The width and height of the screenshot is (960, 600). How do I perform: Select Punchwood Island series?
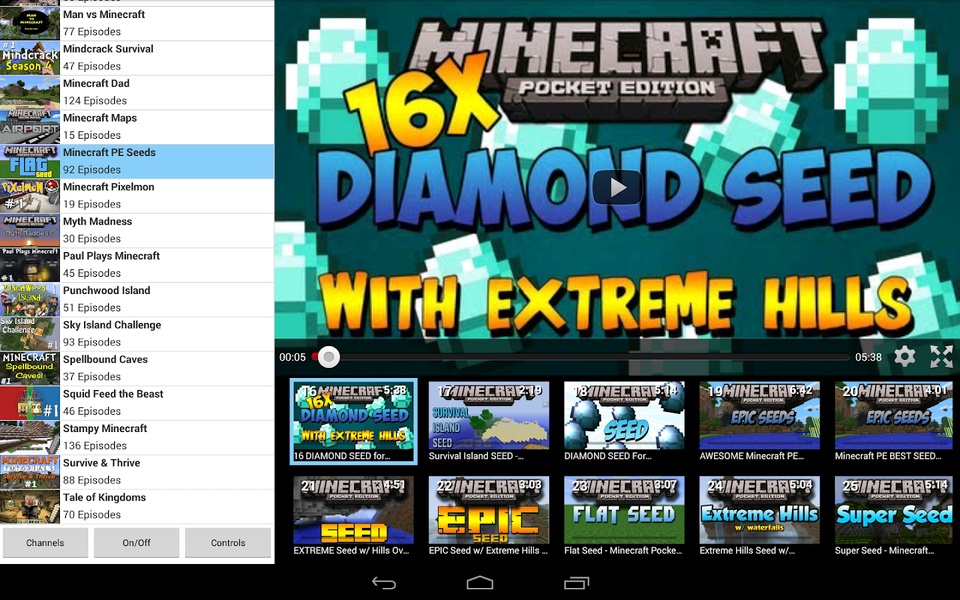[137, 299]
